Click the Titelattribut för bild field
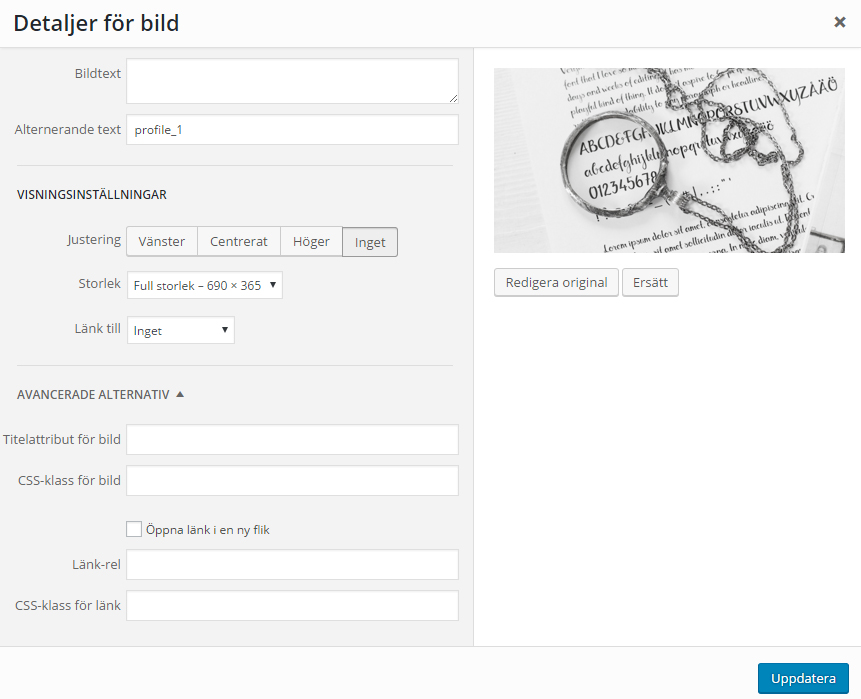The height and width of the screenshot is (699, 861). [292, 439]
